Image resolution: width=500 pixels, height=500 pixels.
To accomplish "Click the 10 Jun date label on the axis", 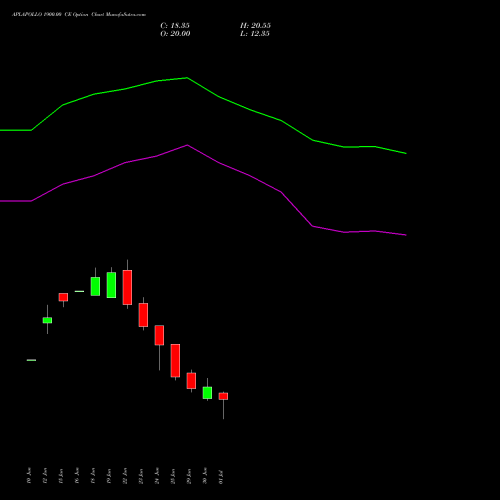I will click(29, 476).
